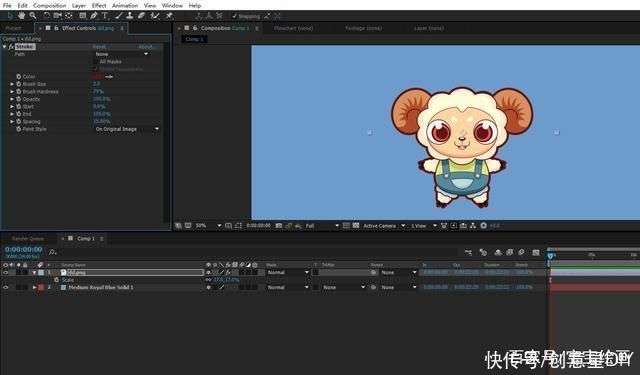
Task: Open the Animation menu
Action: [x=125, y=5]
